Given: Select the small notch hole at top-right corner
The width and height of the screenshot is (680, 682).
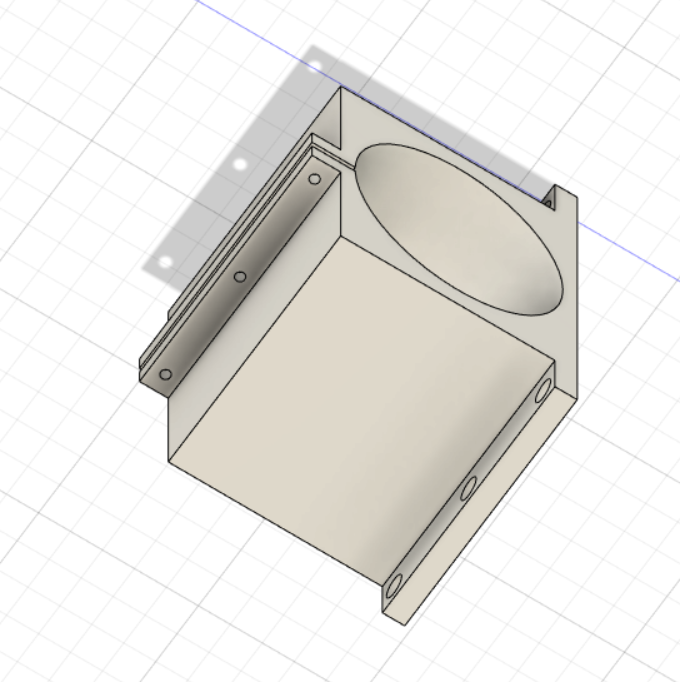Looking at the screenshot, I should (548, 203).
